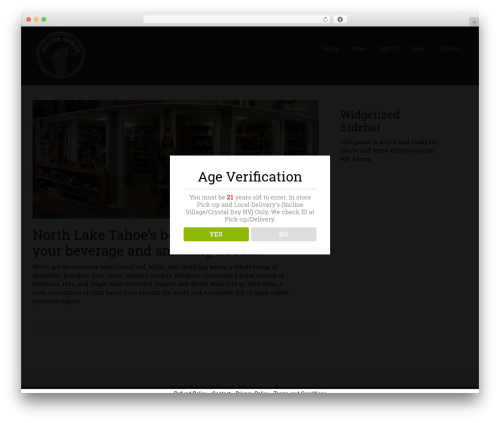Open the Home menu item
The height and width of the screenshot is (423, 500).
point(330,49)
